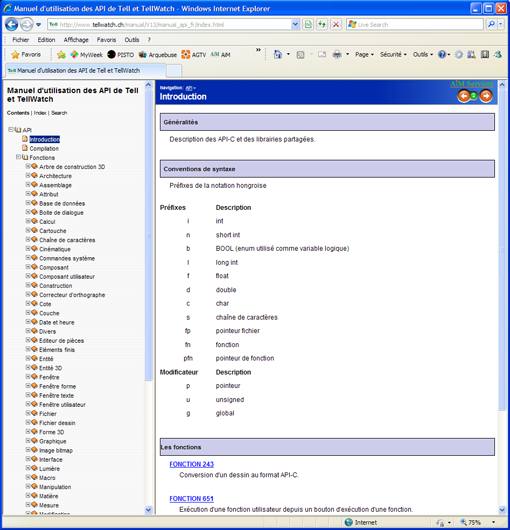Switch to the Index tab
Image resolution: width=510 pixels, height=530 pixels.
point(40,113)
